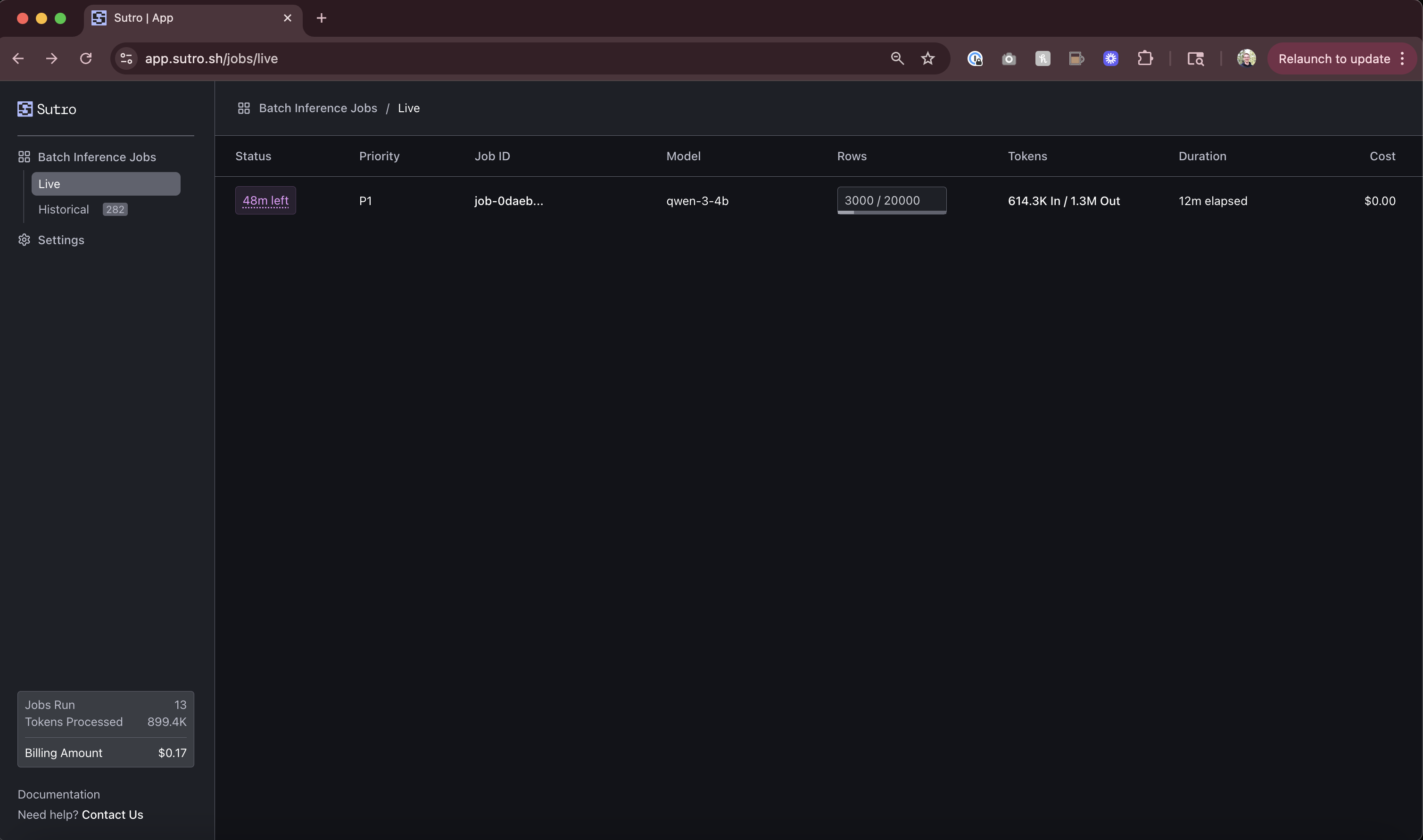This screenshot has height=840, width=1423.
Task: Click the 282 Historical count badge
Action: [115, 209]
